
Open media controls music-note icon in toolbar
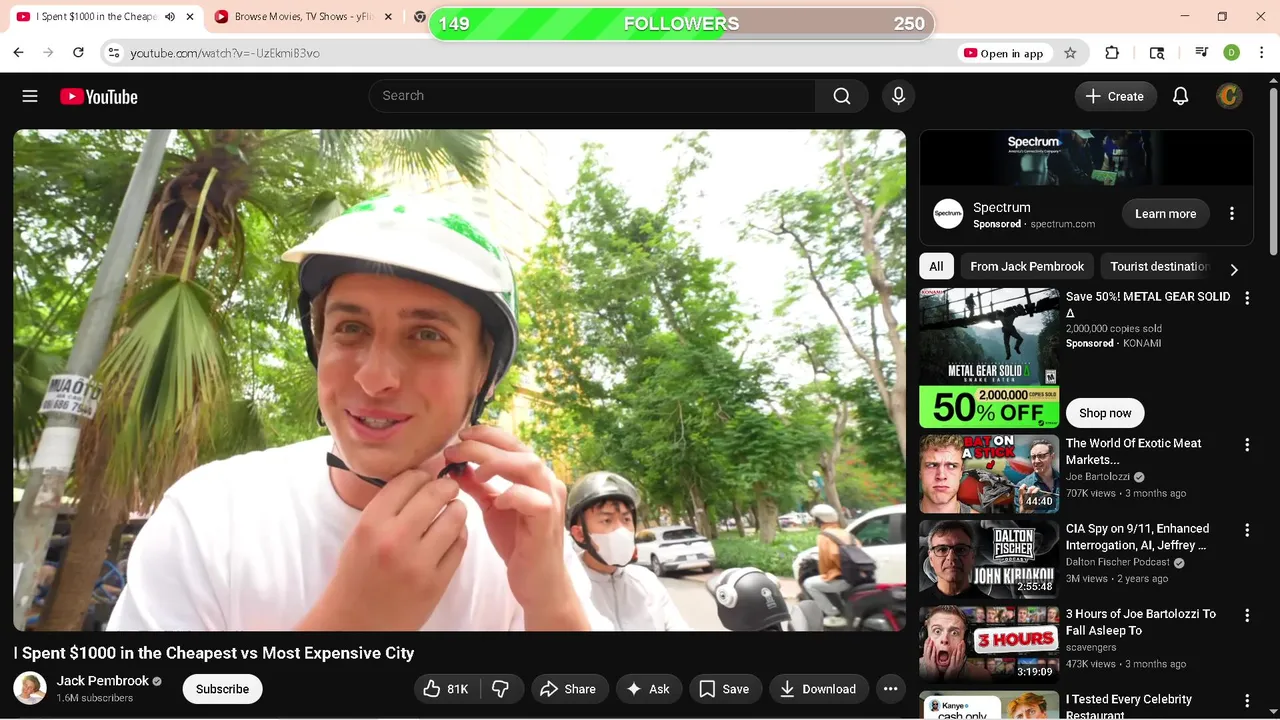(x=1202, y=53)
